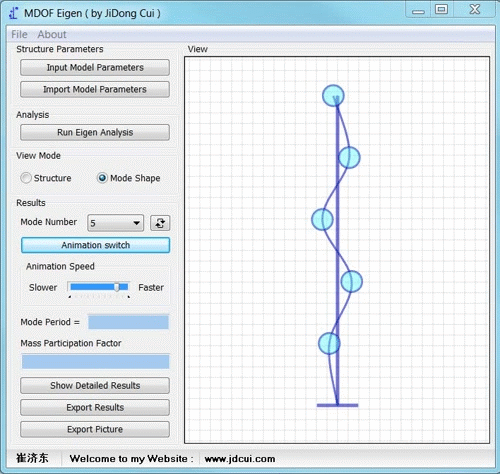This screenshot has width=500, height=474.
Task: Click the Animation Speed slider handle
Action: [117, 287]
